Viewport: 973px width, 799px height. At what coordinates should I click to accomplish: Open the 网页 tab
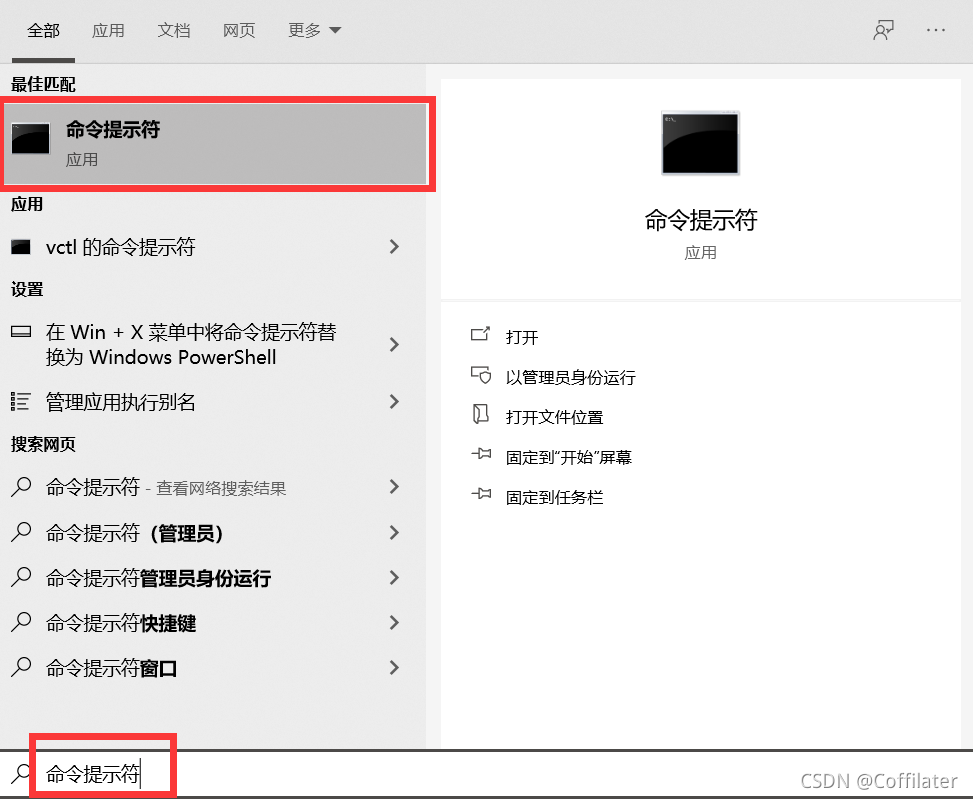click(239, 30)
